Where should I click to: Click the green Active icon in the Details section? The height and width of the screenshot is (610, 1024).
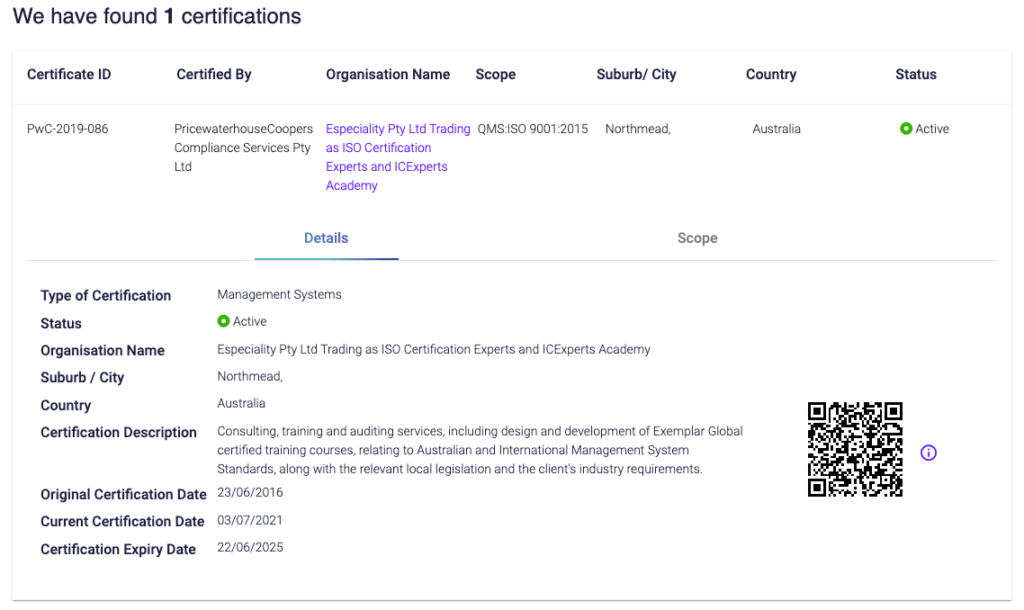pos(223,321)
